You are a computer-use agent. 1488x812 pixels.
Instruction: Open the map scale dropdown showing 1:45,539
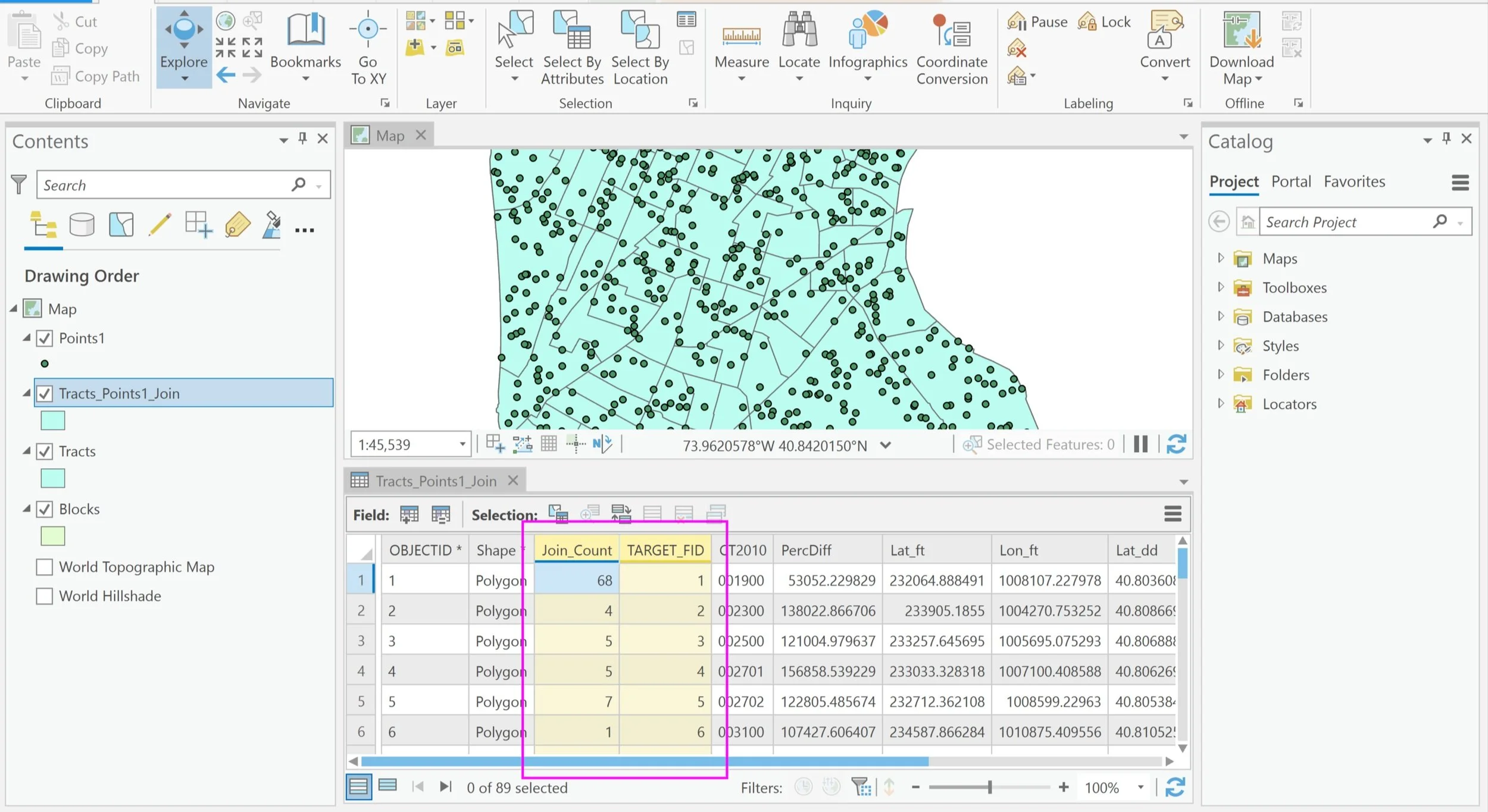(462, 444)
